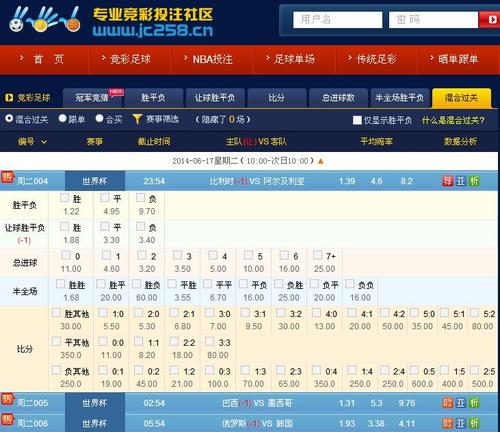Open the 欧 icon in the 周二006 row
500x432 pixels.
(448, 423)
